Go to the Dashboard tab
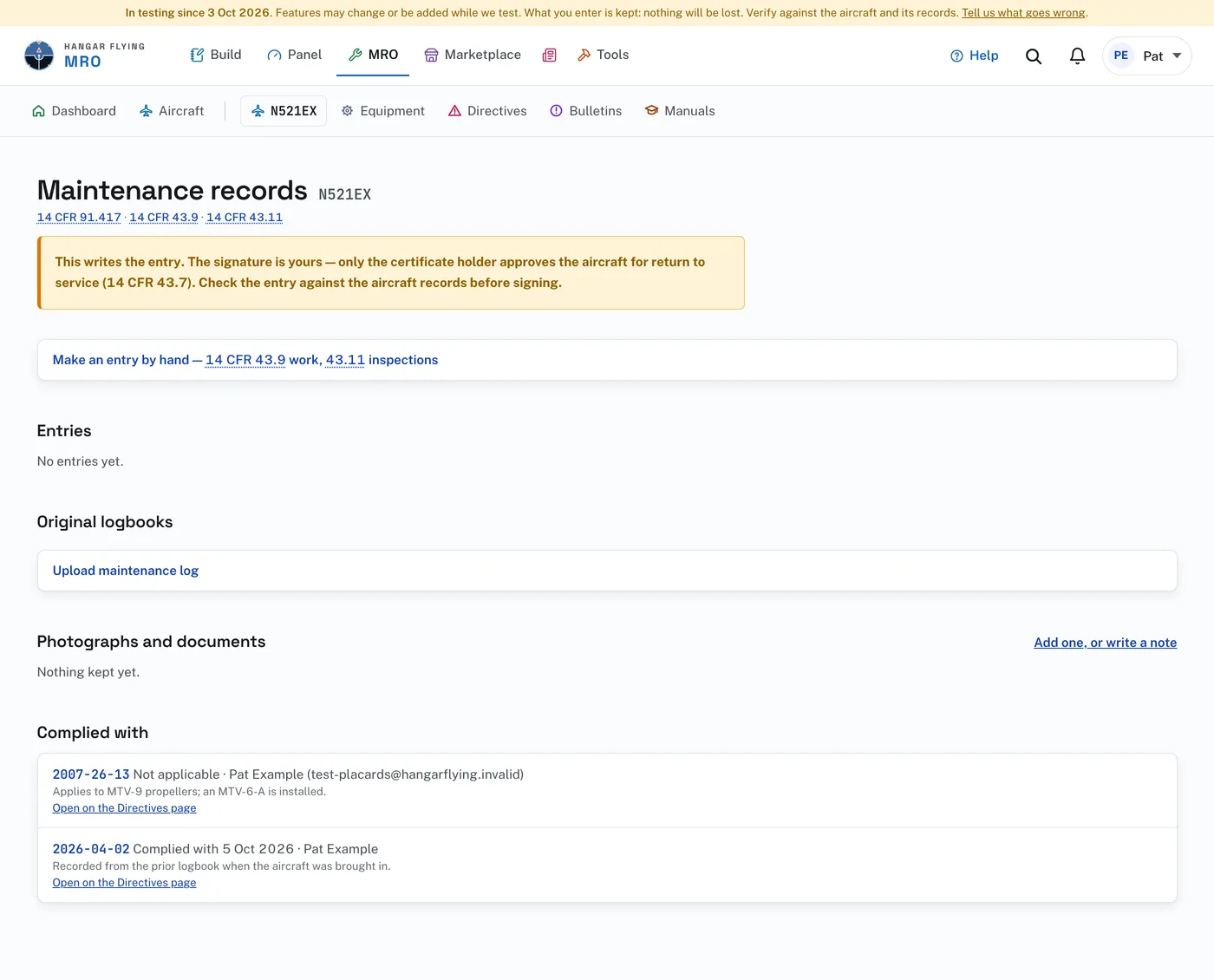Image resolution: width=1214 pixels, height=980 pixels. [74, 111]
